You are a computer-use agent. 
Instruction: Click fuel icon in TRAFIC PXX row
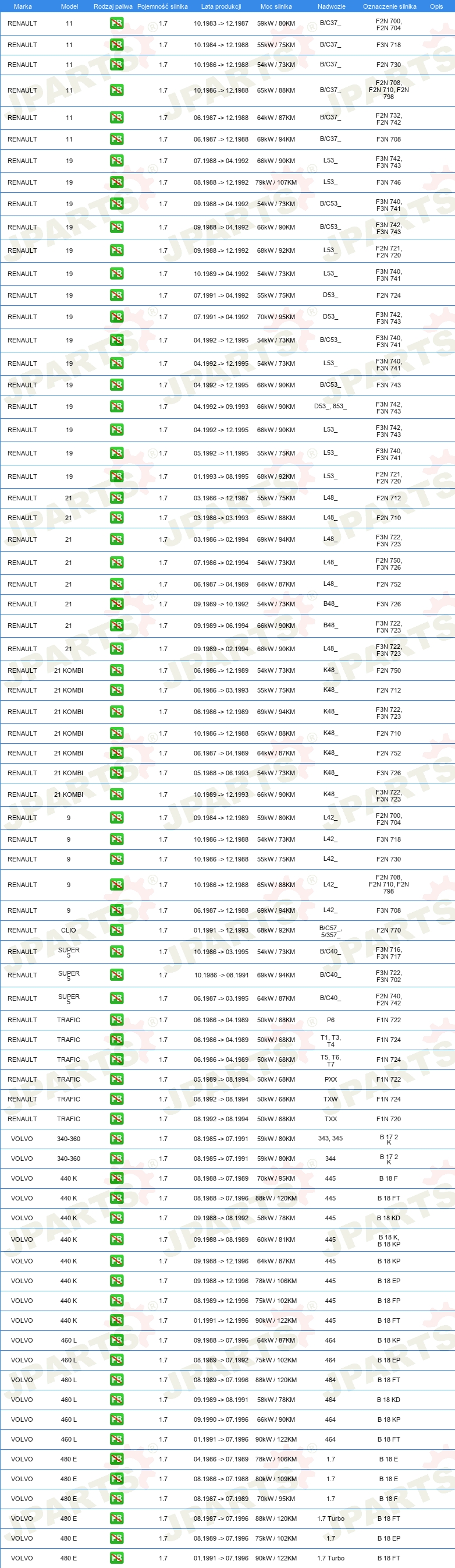117,1079
